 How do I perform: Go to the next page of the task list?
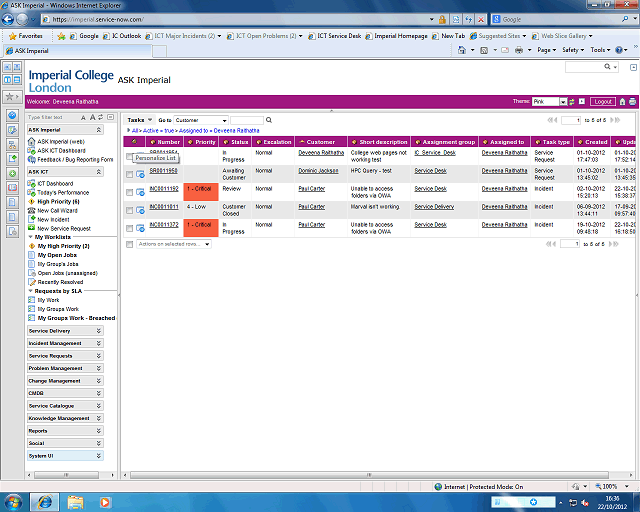[615, 120]
